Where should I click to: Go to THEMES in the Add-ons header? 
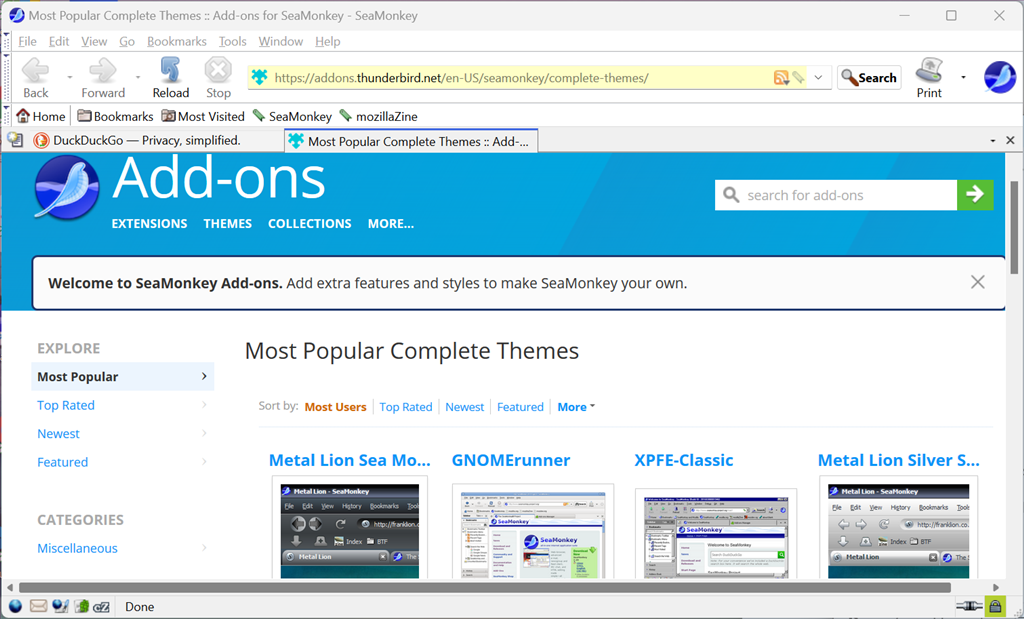tap(227, 223)
